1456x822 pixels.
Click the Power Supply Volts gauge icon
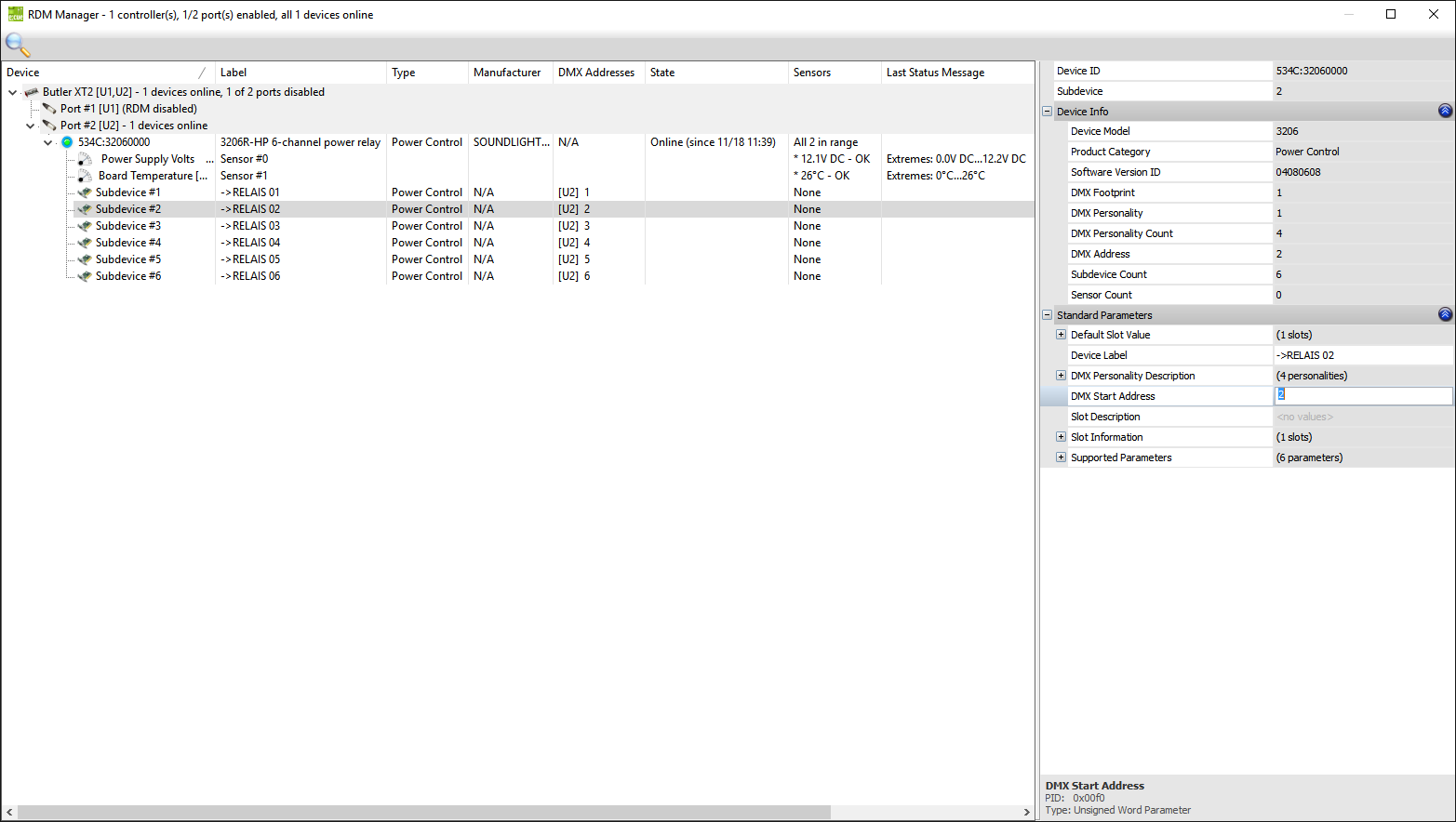pos(85,160)
